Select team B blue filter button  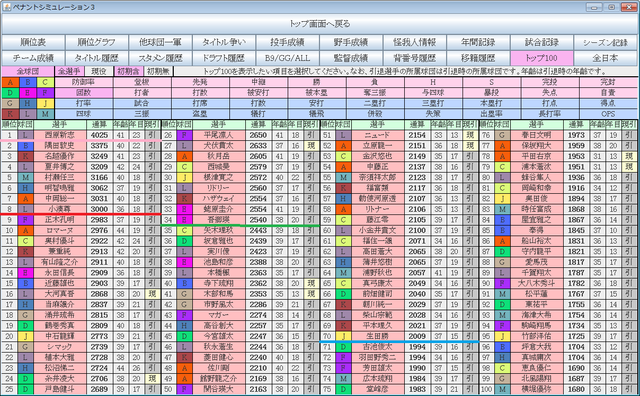[x=28, y=82]
